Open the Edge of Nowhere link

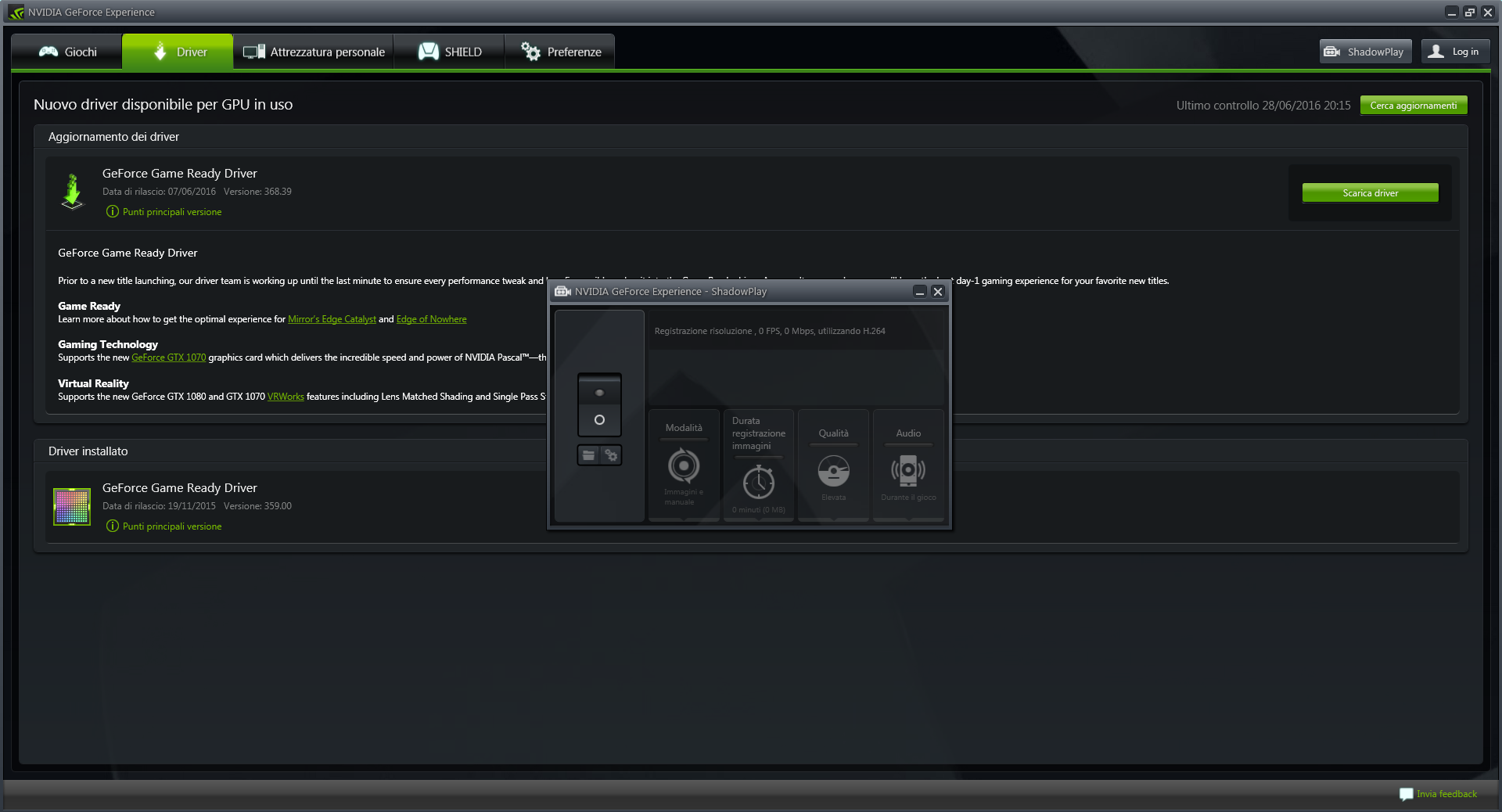(431, 319)
